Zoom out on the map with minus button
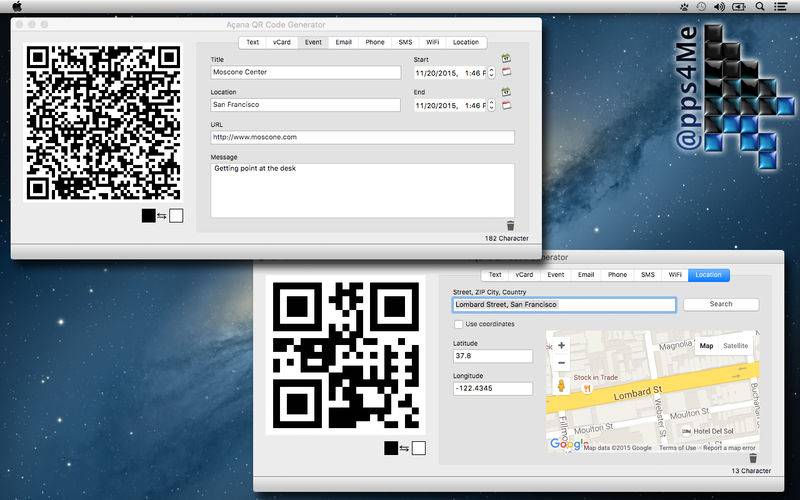Screen dimensions: 800x500 (561, 363)
